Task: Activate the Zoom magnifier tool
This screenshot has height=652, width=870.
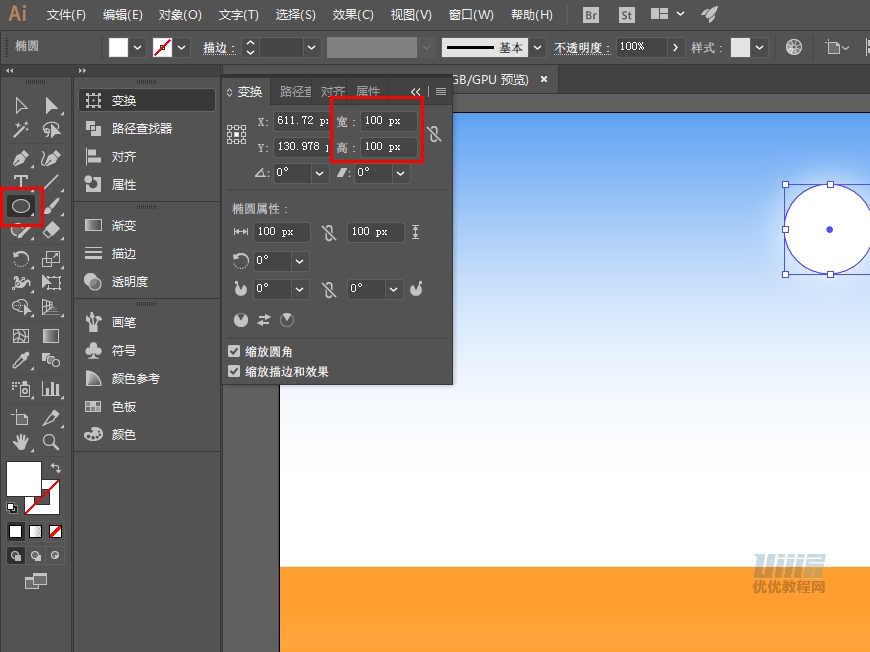Action: coord(51,441)
